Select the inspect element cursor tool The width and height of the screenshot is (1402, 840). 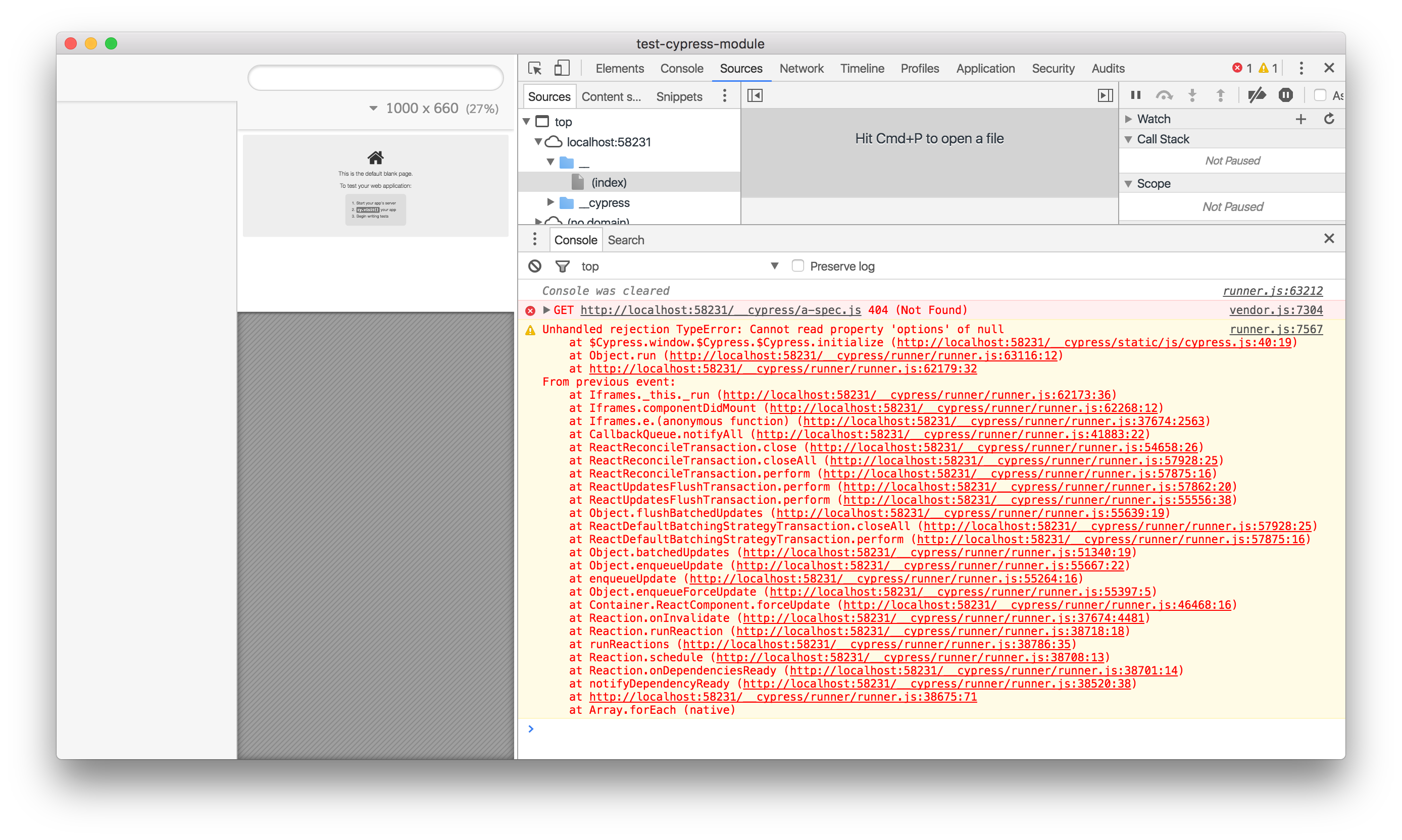(534, 67)
